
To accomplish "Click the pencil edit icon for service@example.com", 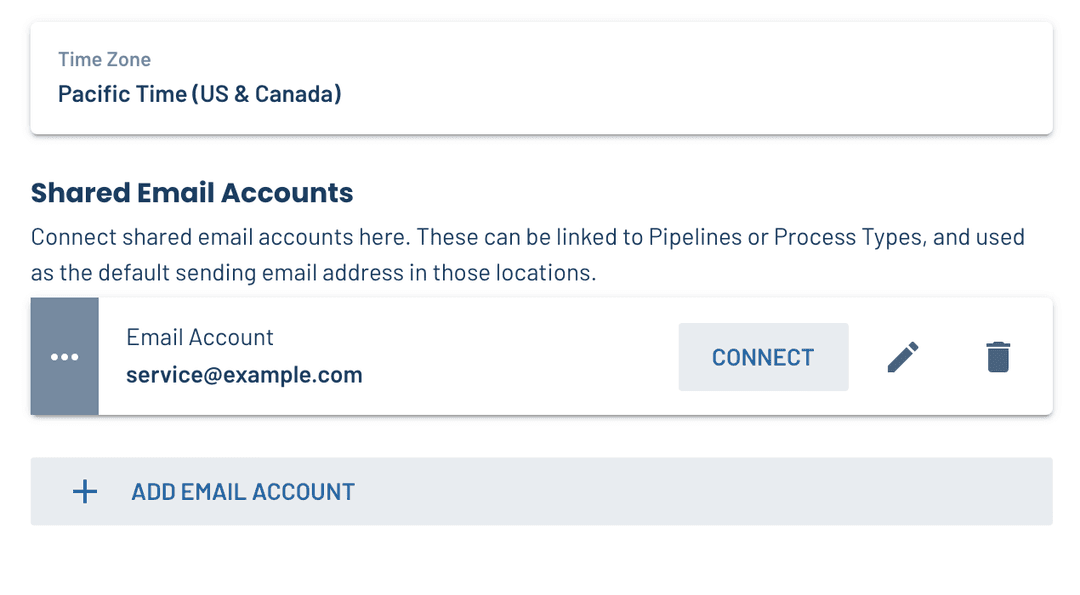I will click(903, 357).
